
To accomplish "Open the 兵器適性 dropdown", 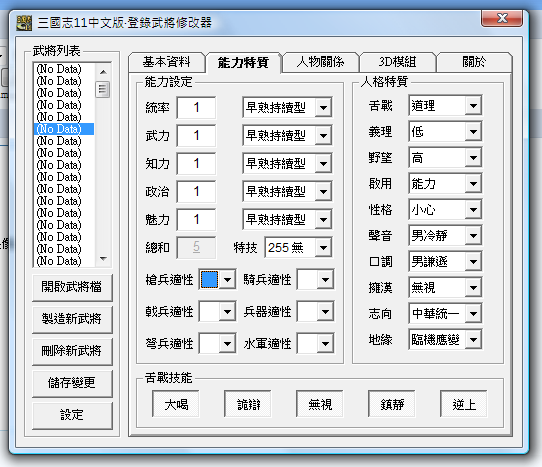I will pyautogui.click(x=316, y=312).
